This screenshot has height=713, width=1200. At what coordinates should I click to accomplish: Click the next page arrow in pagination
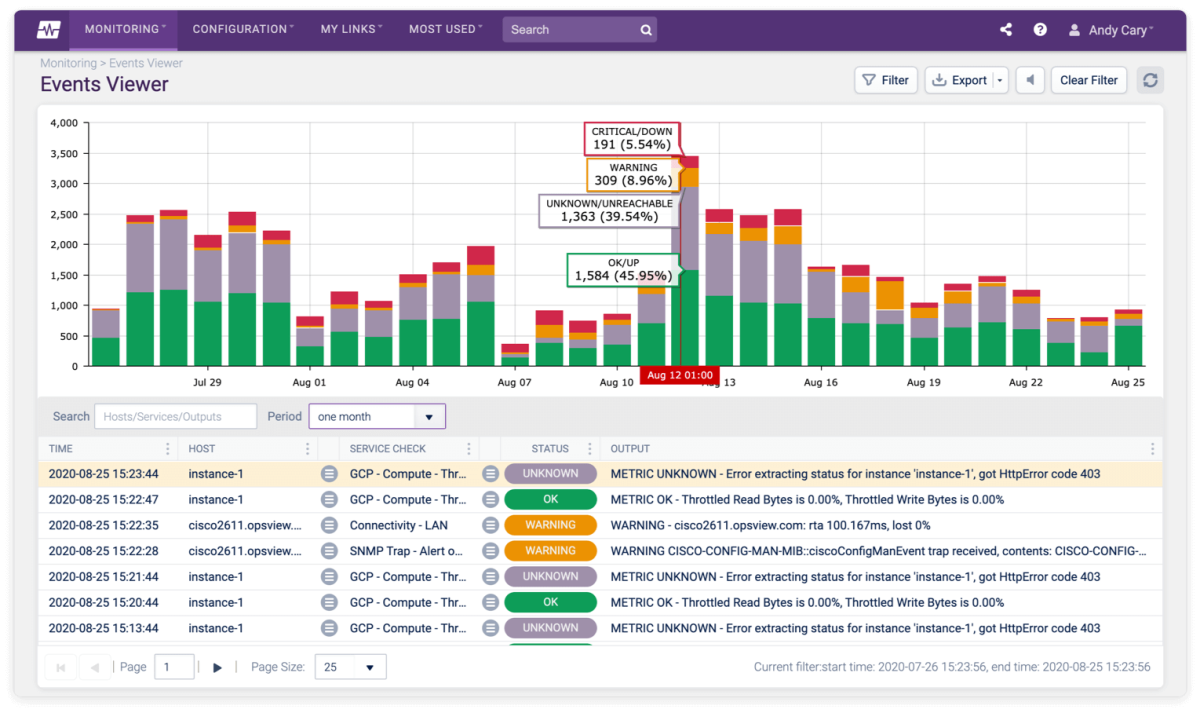[218, 666]
